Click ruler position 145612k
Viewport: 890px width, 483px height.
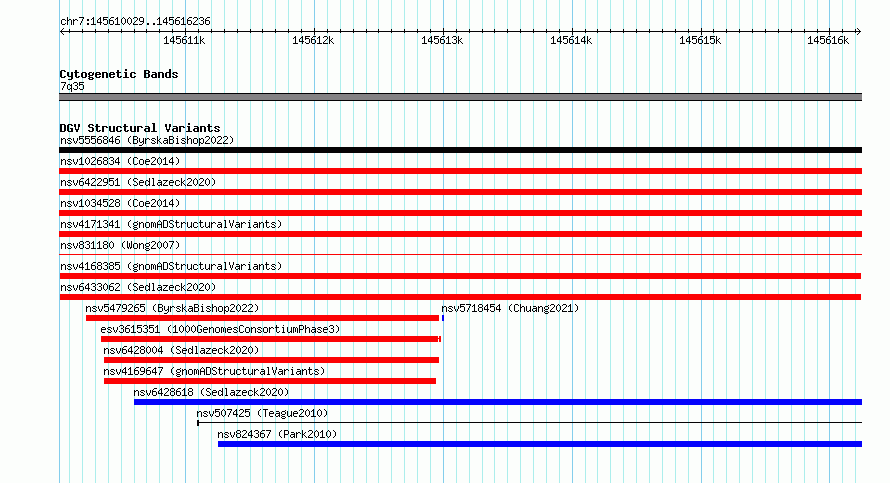point(313,40)
